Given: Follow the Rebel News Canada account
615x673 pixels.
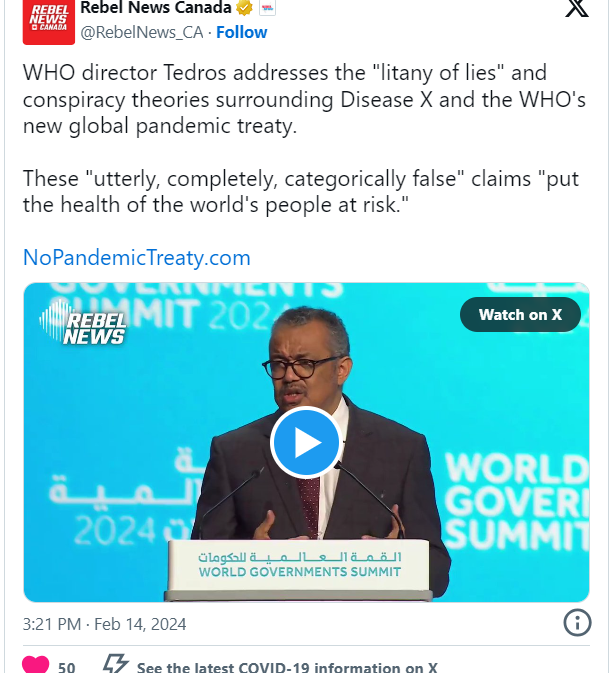Looking at the screenshot, I should [x=241, y=32].
